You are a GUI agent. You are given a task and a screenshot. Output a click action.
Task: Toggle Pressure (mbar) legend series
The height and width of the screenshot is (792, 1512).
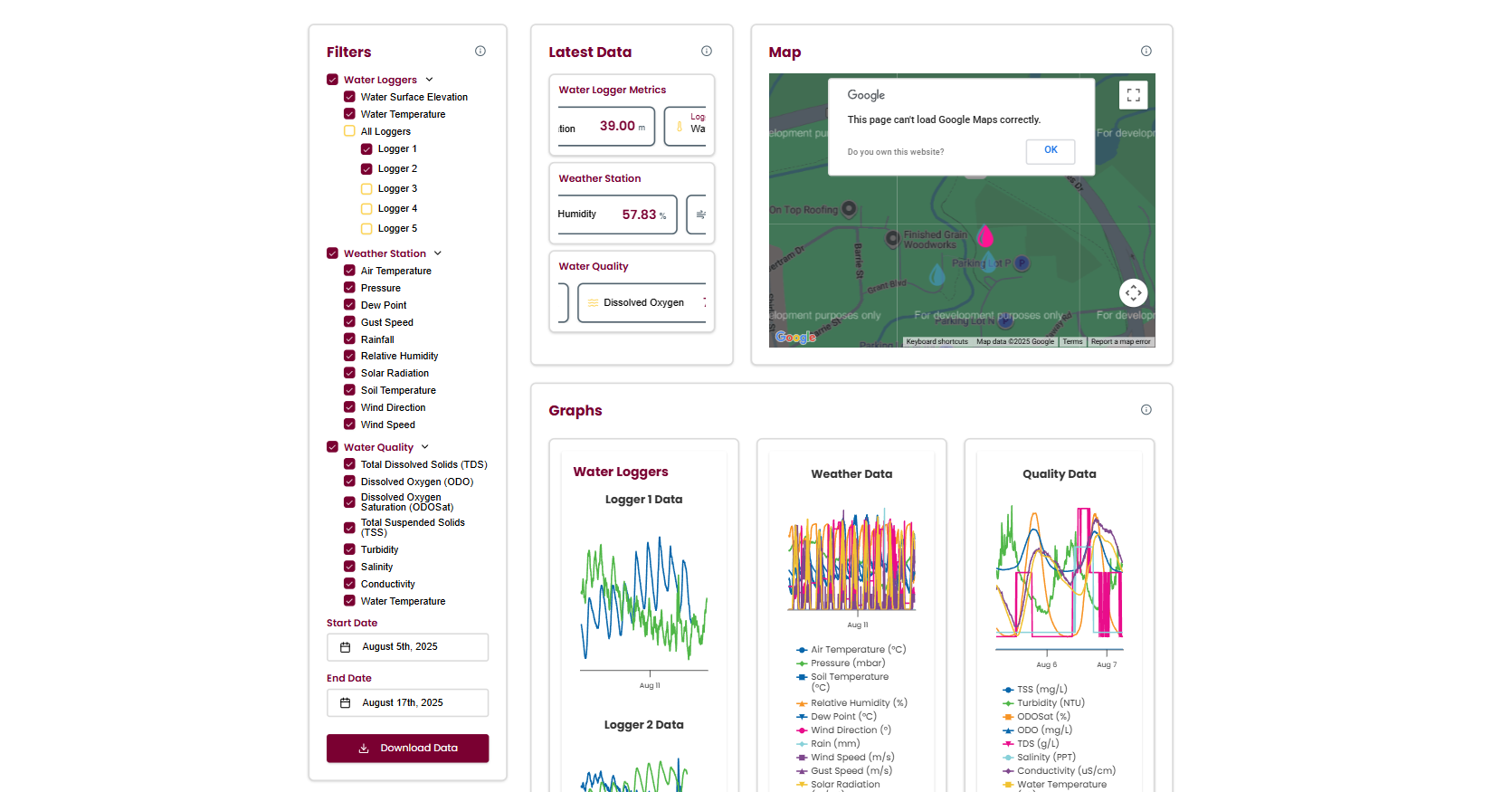(841, 663)
